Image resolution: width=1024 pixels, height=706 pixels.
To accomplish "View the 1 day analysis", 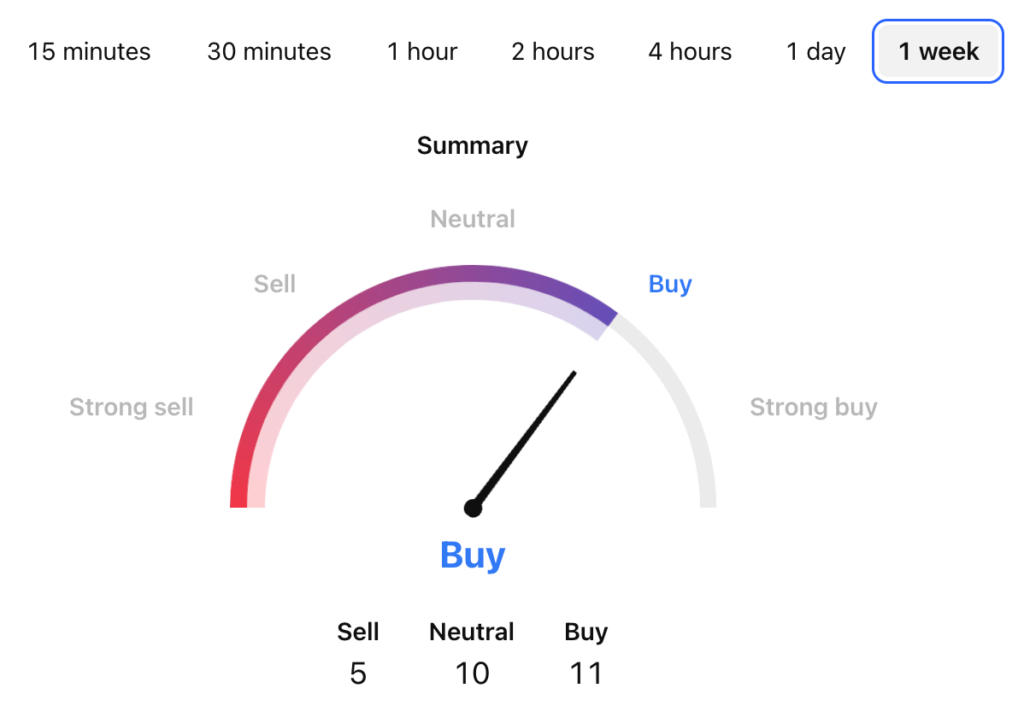I will click(815, 51).
